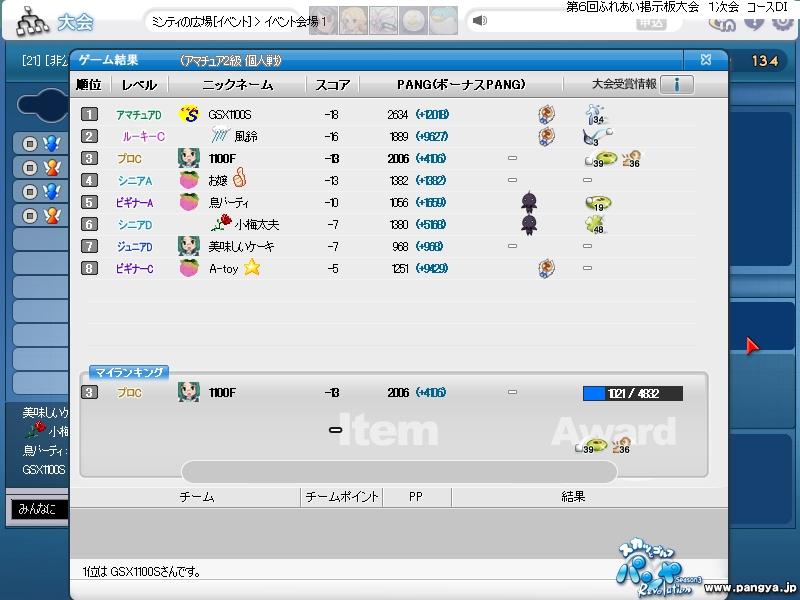Click the スコア column header
This screenshot has width=800, height=600.
(332, 85)
